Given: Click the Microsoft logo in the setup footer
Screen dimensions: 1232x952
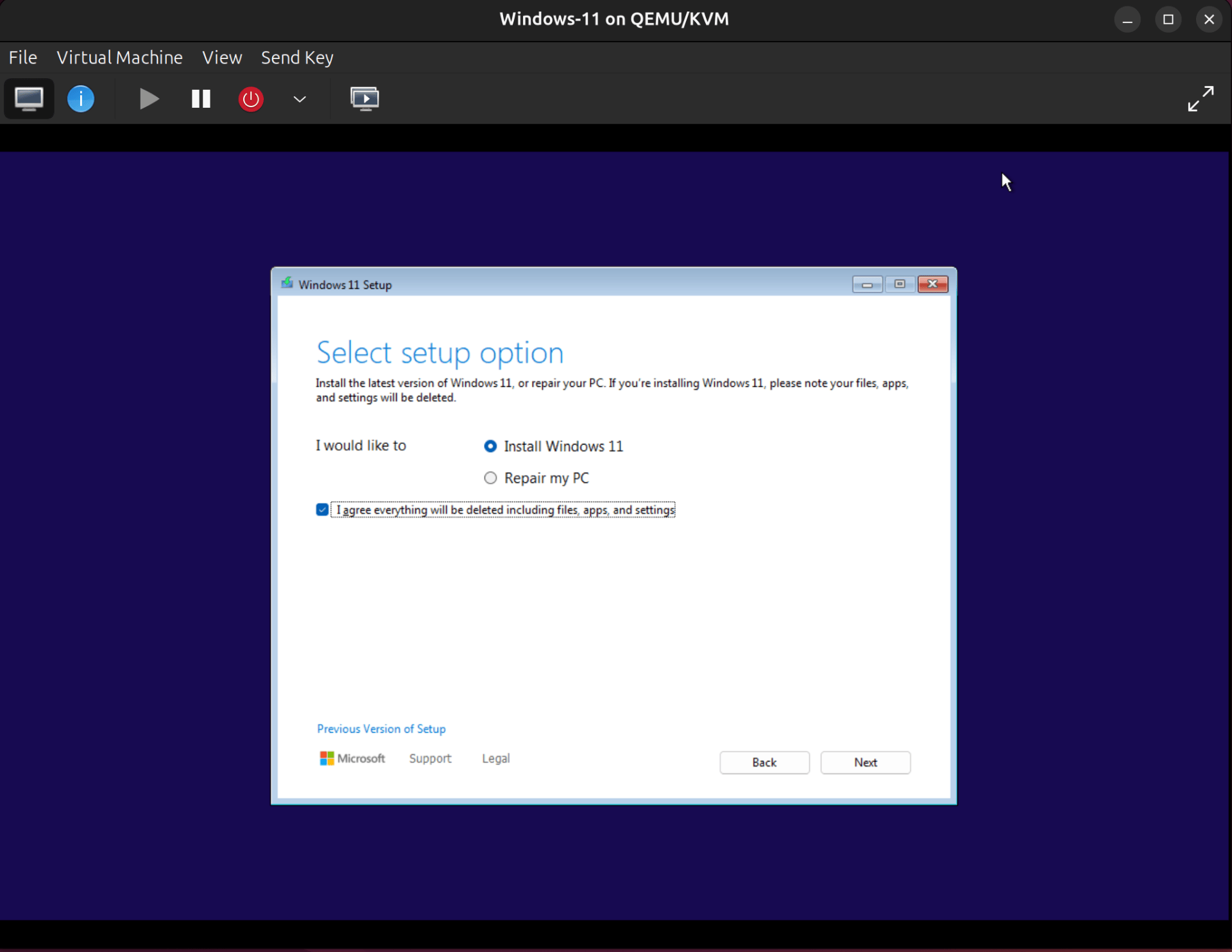Looking at the screenshot, I should pyautogui.click(x=326, y=758).
